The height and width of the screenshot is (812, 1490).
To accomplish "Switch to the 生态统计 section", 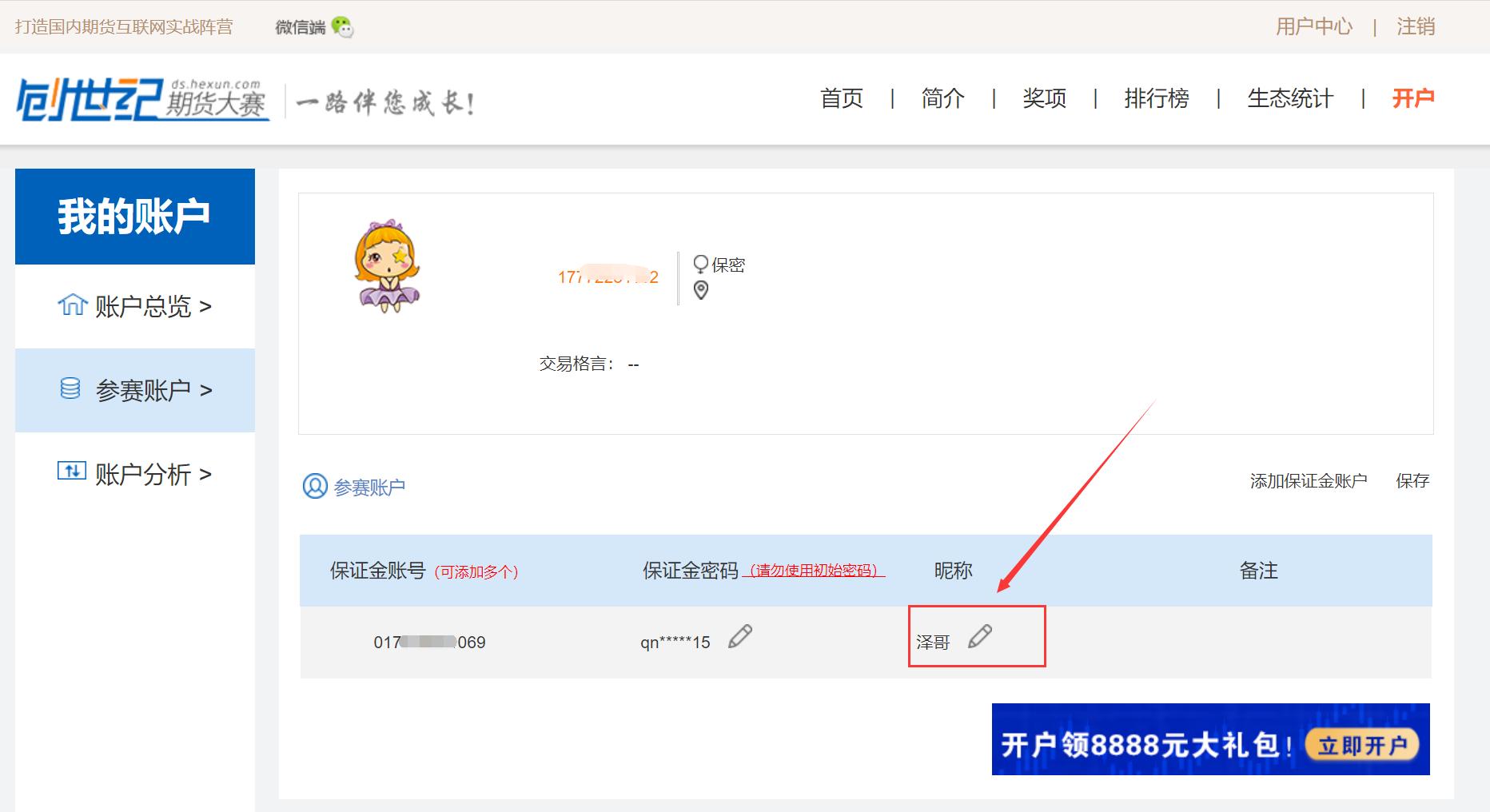I will click(1290, 99).
